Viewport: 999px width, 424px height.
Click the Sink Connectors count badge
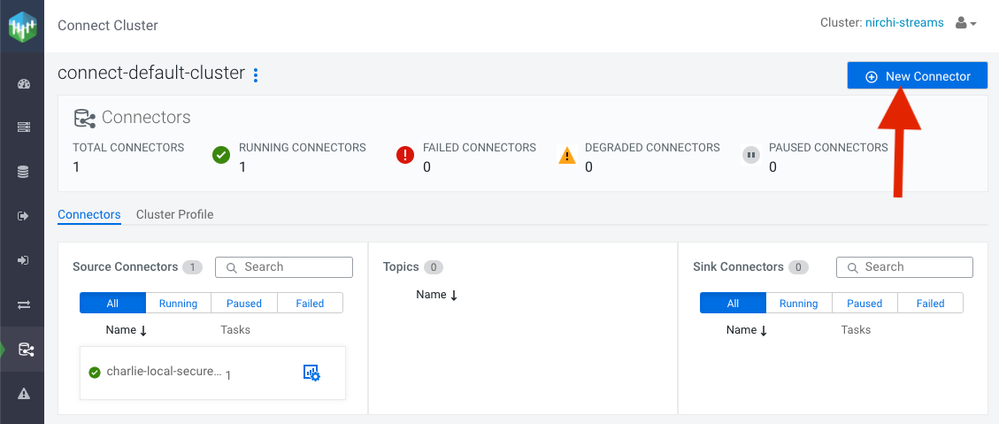point(798,267)
